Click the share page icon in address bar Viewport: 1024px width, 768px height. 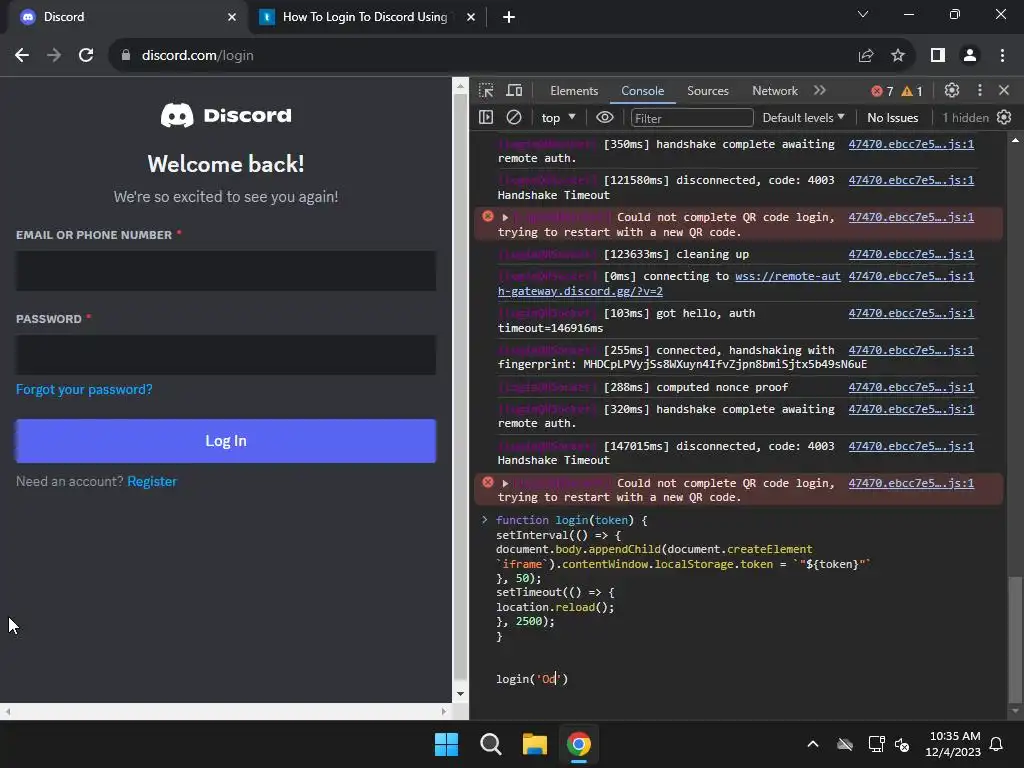coord(866,56)
